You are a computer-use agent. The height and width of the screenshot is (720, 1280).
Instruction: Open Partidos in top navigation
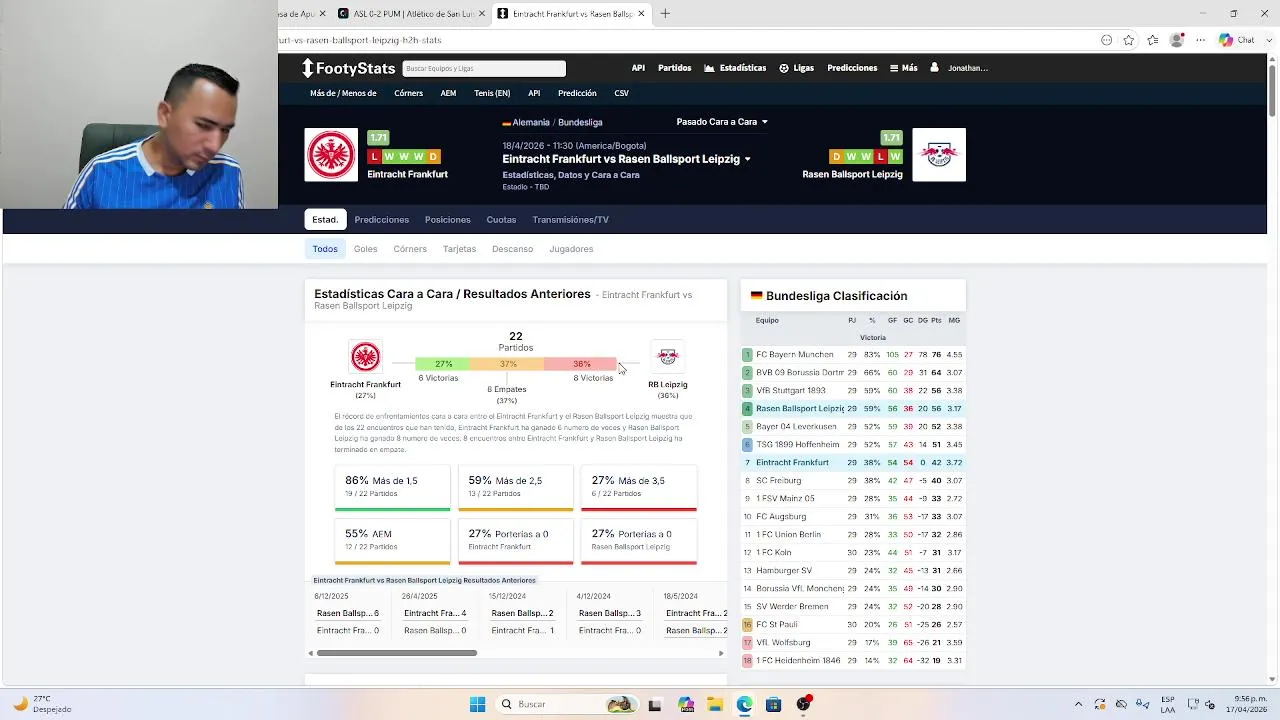coord(674,68)
